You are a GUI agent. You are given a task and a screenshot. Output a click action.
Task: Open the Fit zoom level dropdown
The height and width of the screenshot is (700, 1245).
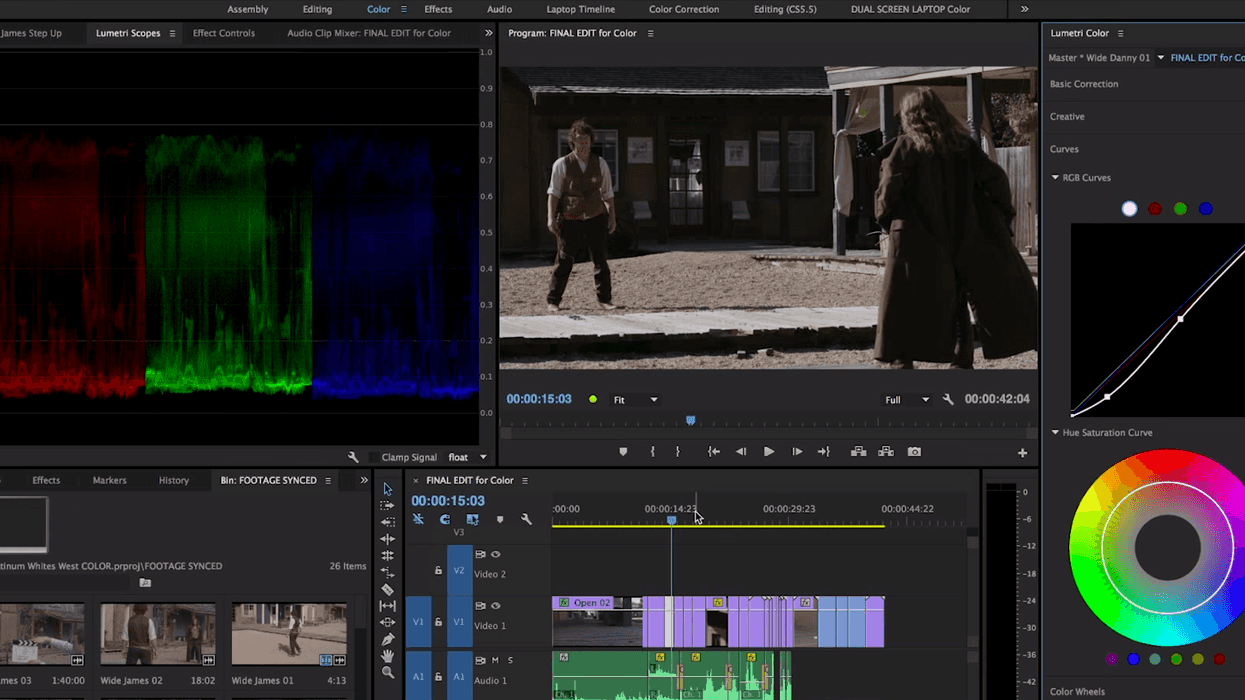(635, 400)
